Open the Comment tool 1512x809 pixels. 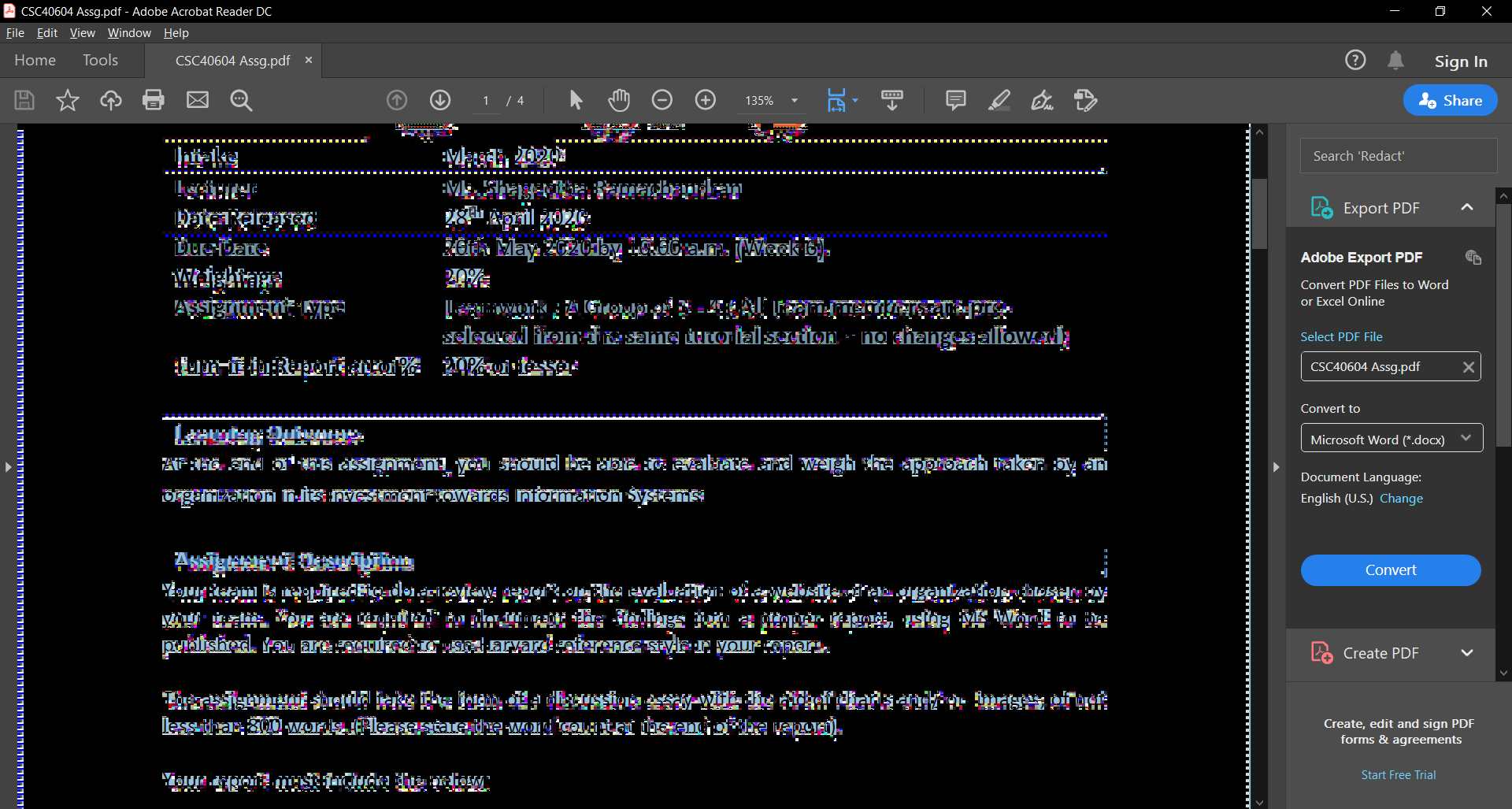954,100
